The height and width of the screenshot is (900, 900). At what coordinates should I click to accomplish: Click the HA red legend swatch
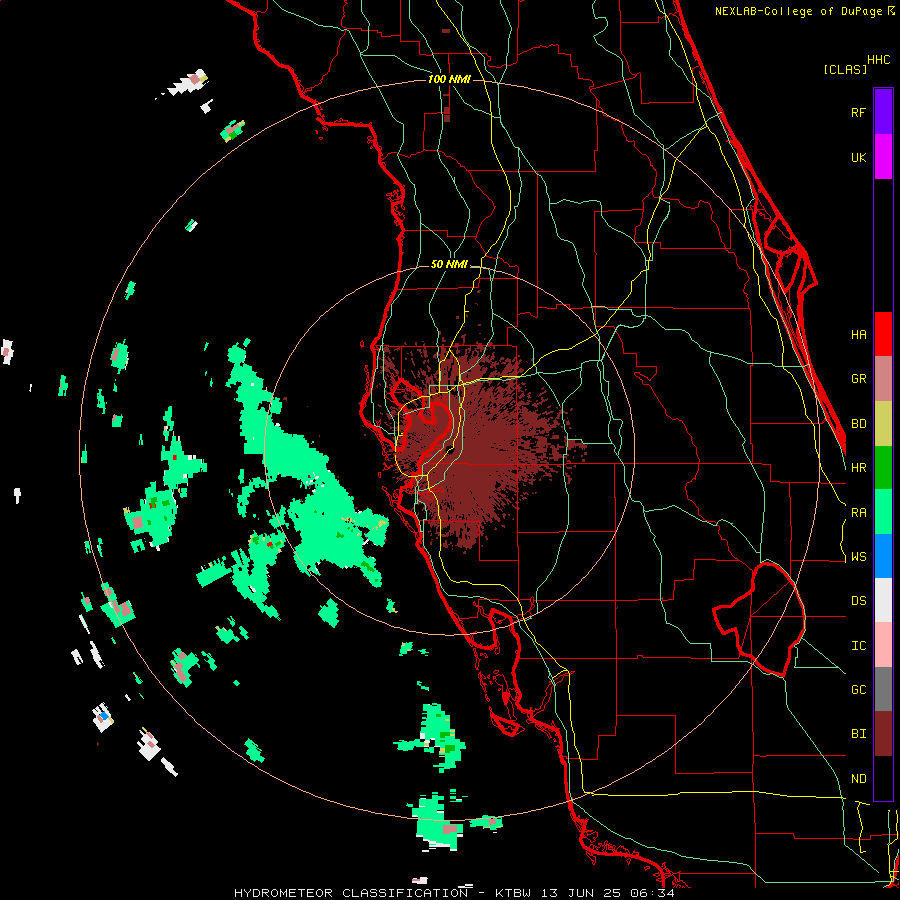click(883, 334)
